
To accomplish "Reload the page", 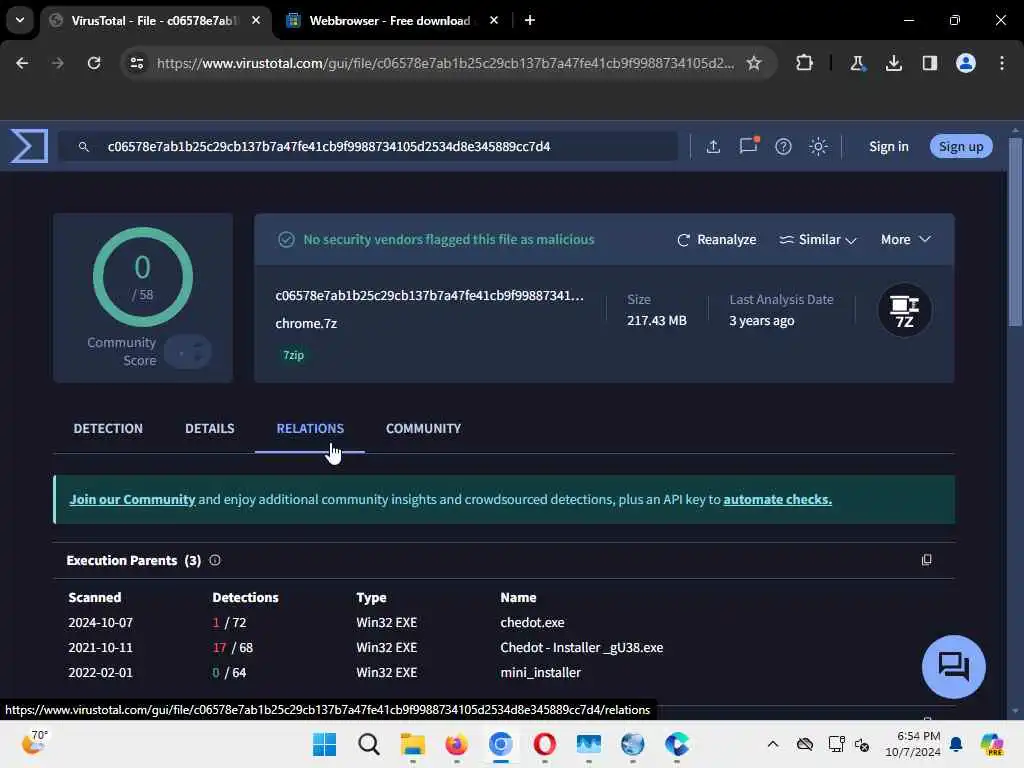I will [x=94, y=63].
